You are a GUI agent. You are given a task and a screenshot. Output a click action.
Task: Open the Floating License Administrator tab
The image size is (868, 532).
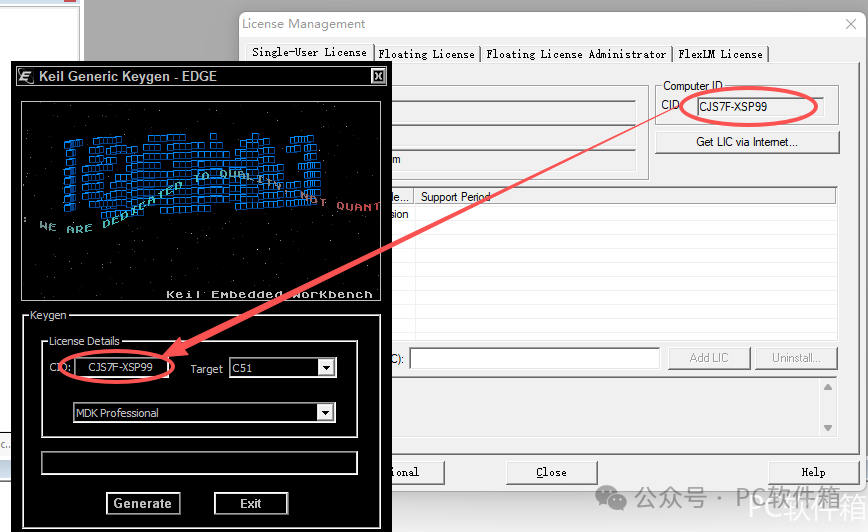click(x=576, y=54)
